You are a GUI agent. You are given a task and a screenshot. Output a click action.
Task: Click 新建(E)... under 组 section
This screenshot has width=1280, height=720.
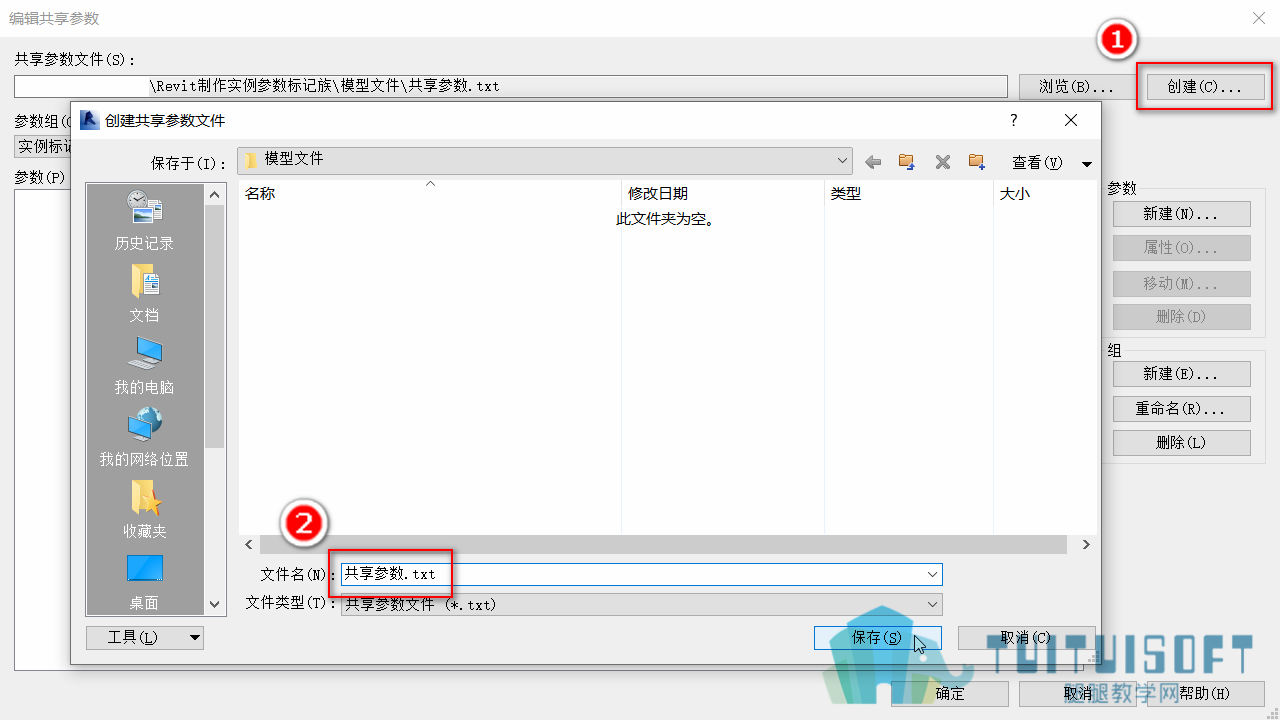click(x=1181, y=374)
